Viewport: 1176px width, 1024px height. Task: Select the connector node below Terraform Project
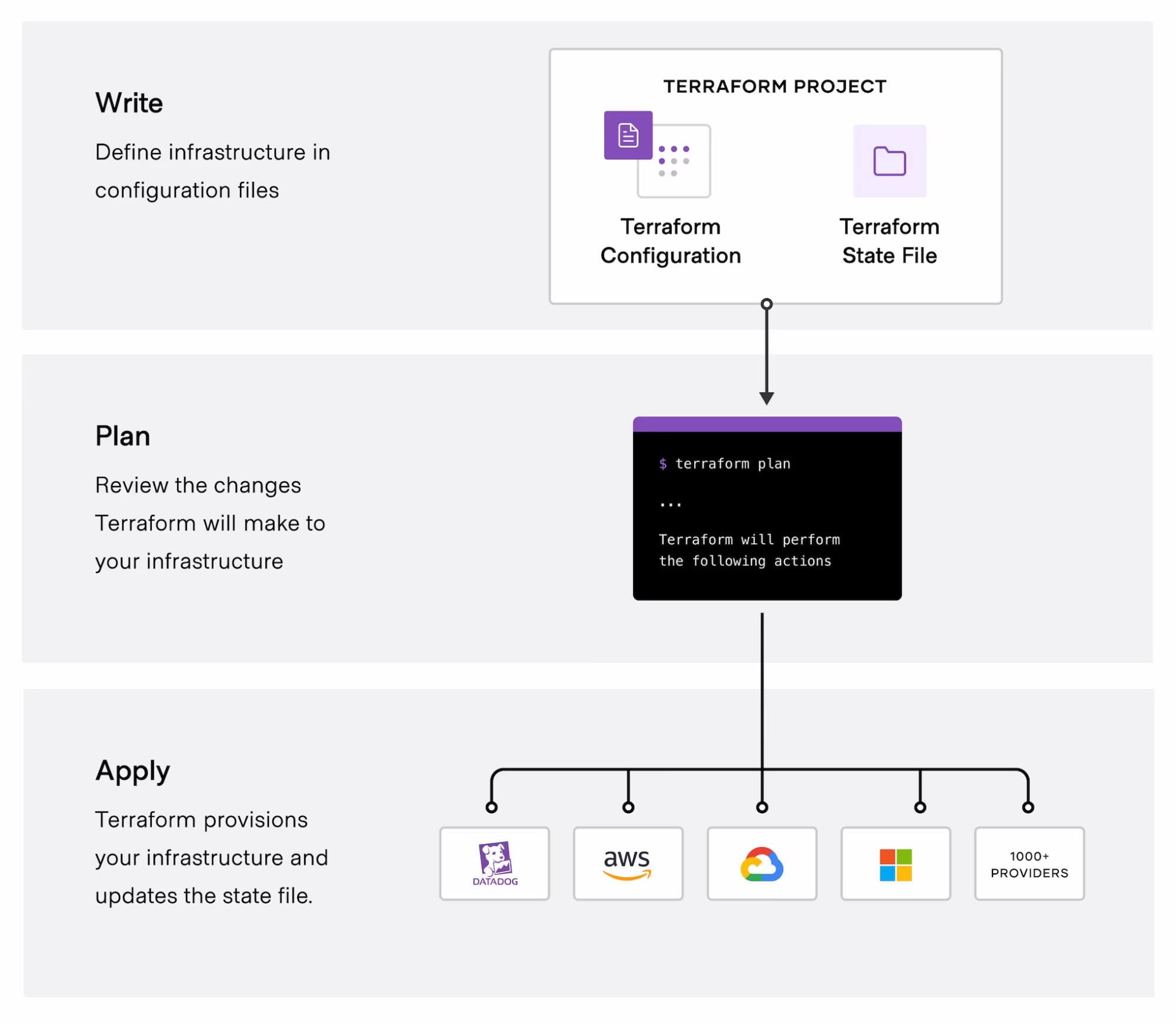(x=766, y=304)
